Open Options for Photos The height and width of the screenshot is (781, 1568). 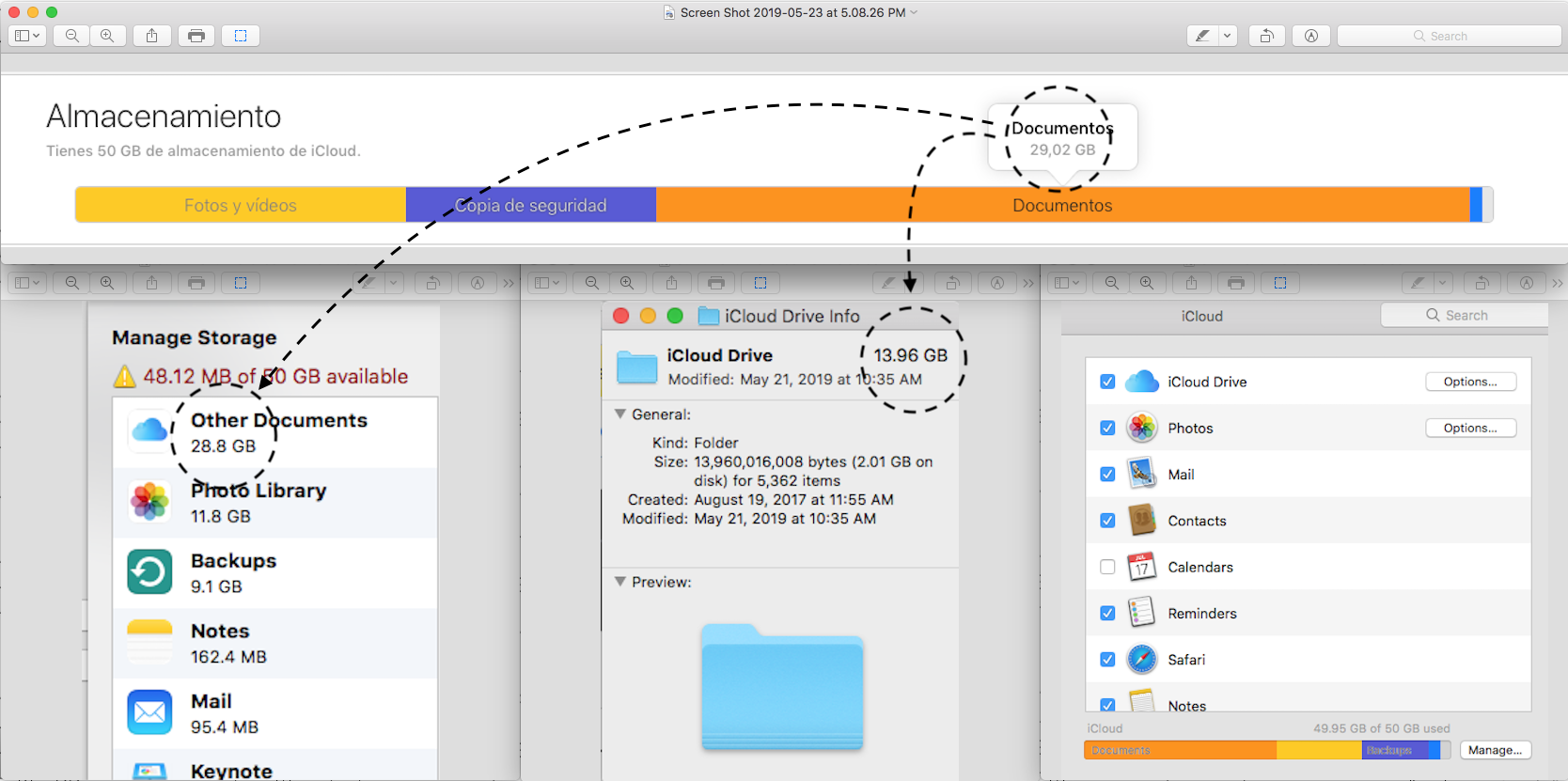pyautogui.click(x=1470, y=428)
